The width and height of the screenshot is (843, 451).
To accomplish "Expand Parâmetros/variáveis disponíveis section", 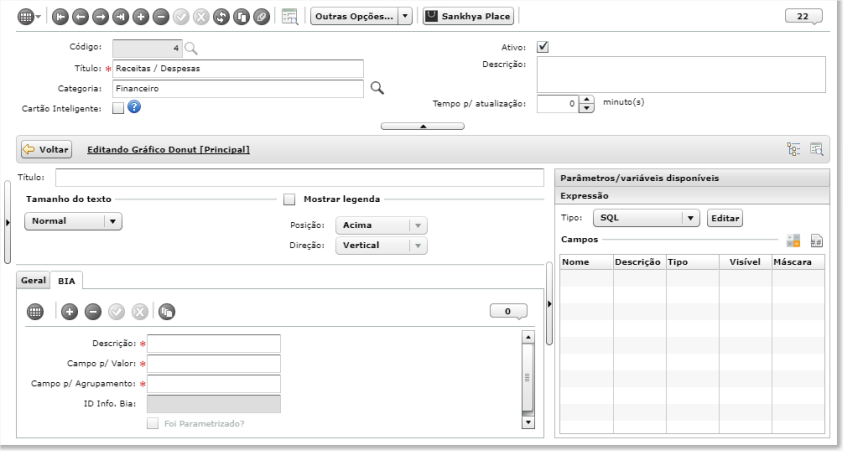I will pyautogui.click(x=692, y=178).
